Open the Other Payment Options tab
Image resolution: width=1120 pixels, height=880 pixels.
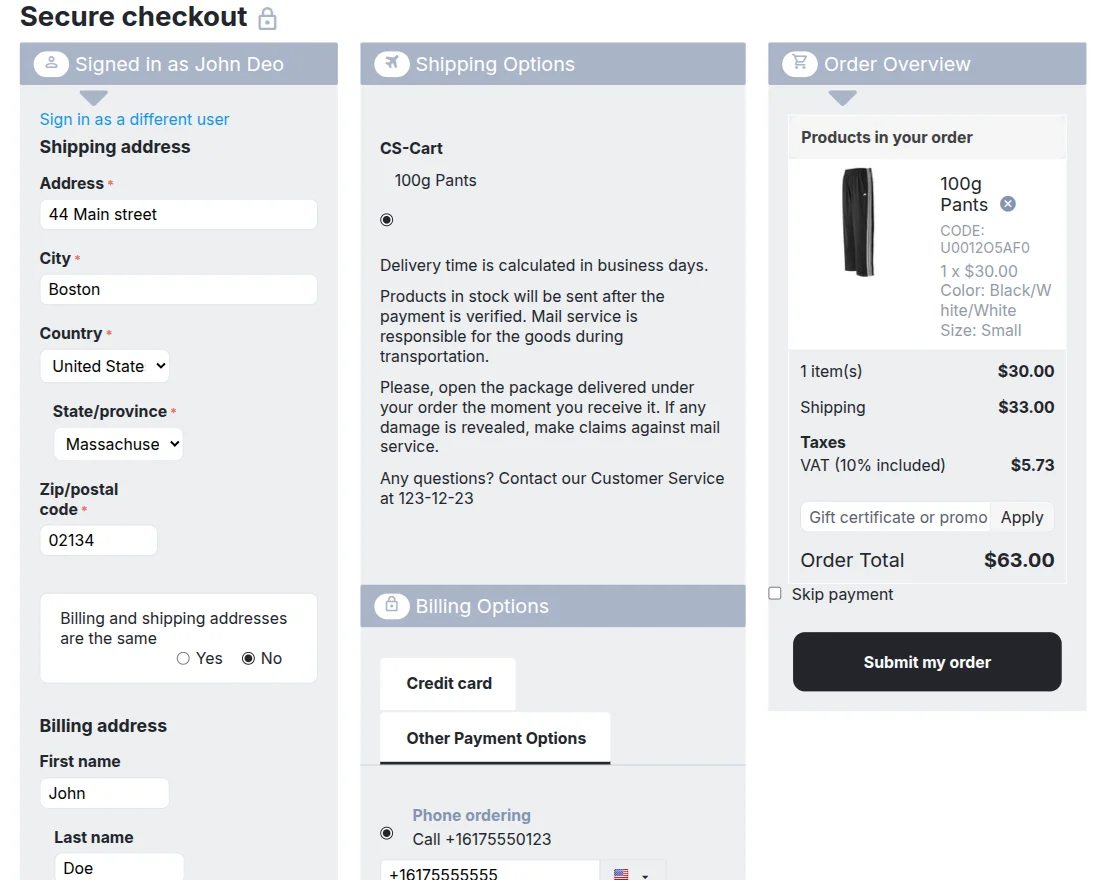(496, 738)
